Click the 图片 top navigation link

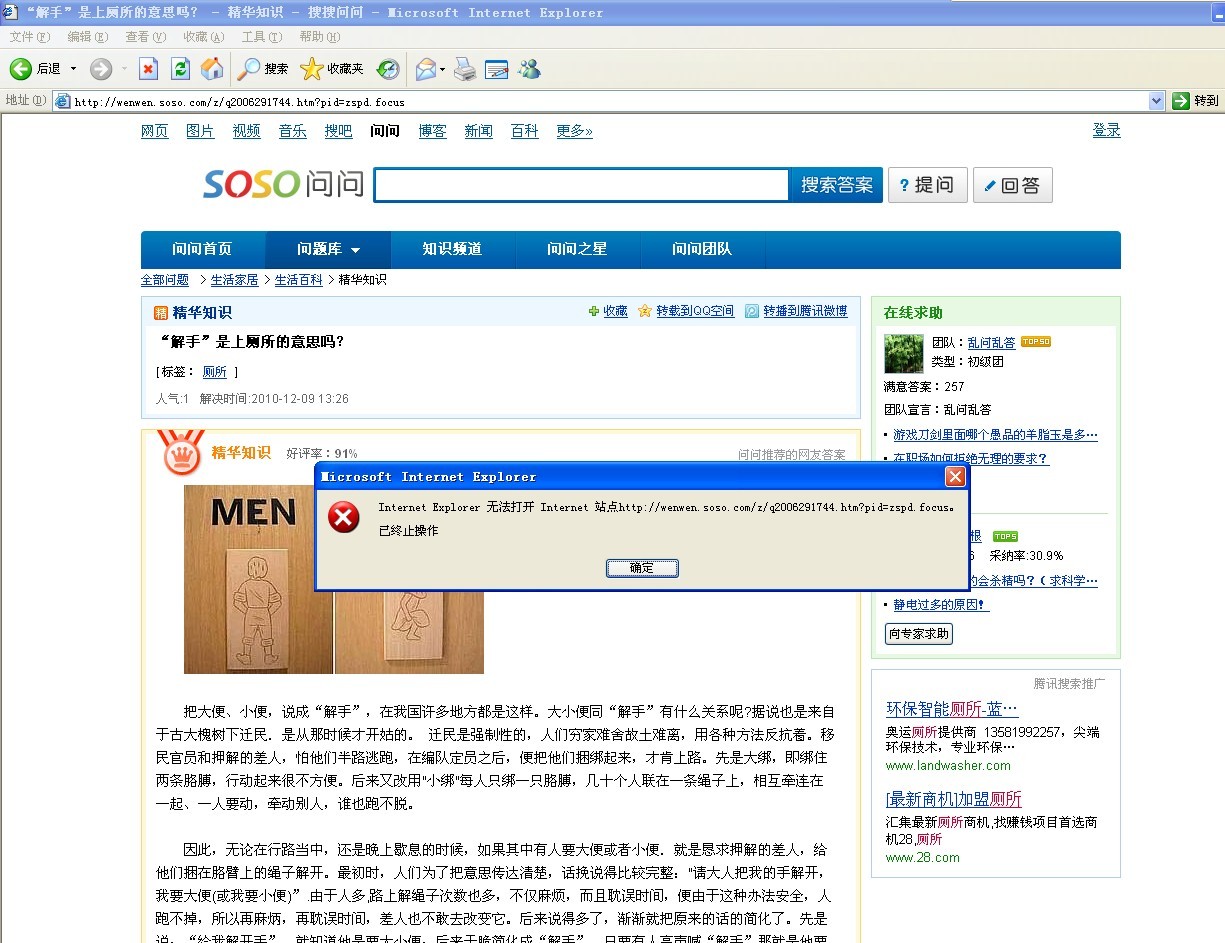pos(200,131)
